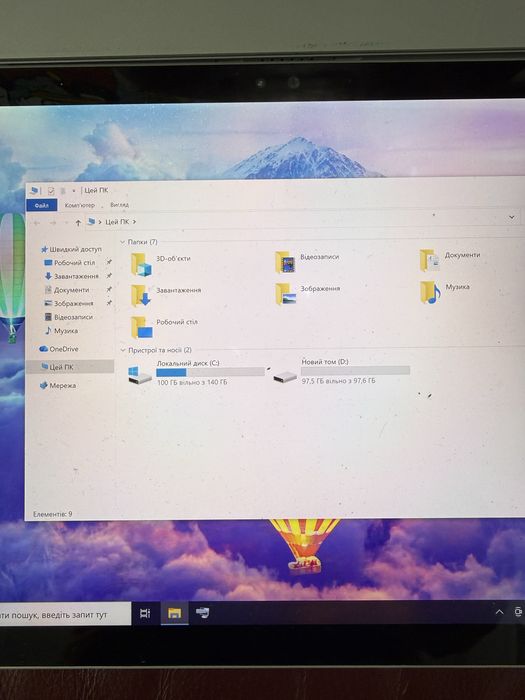Viewport: 525px width, 700px height.
Task: Click the Елементів: 9 status bar text
Action: click(x=53, y=514)
